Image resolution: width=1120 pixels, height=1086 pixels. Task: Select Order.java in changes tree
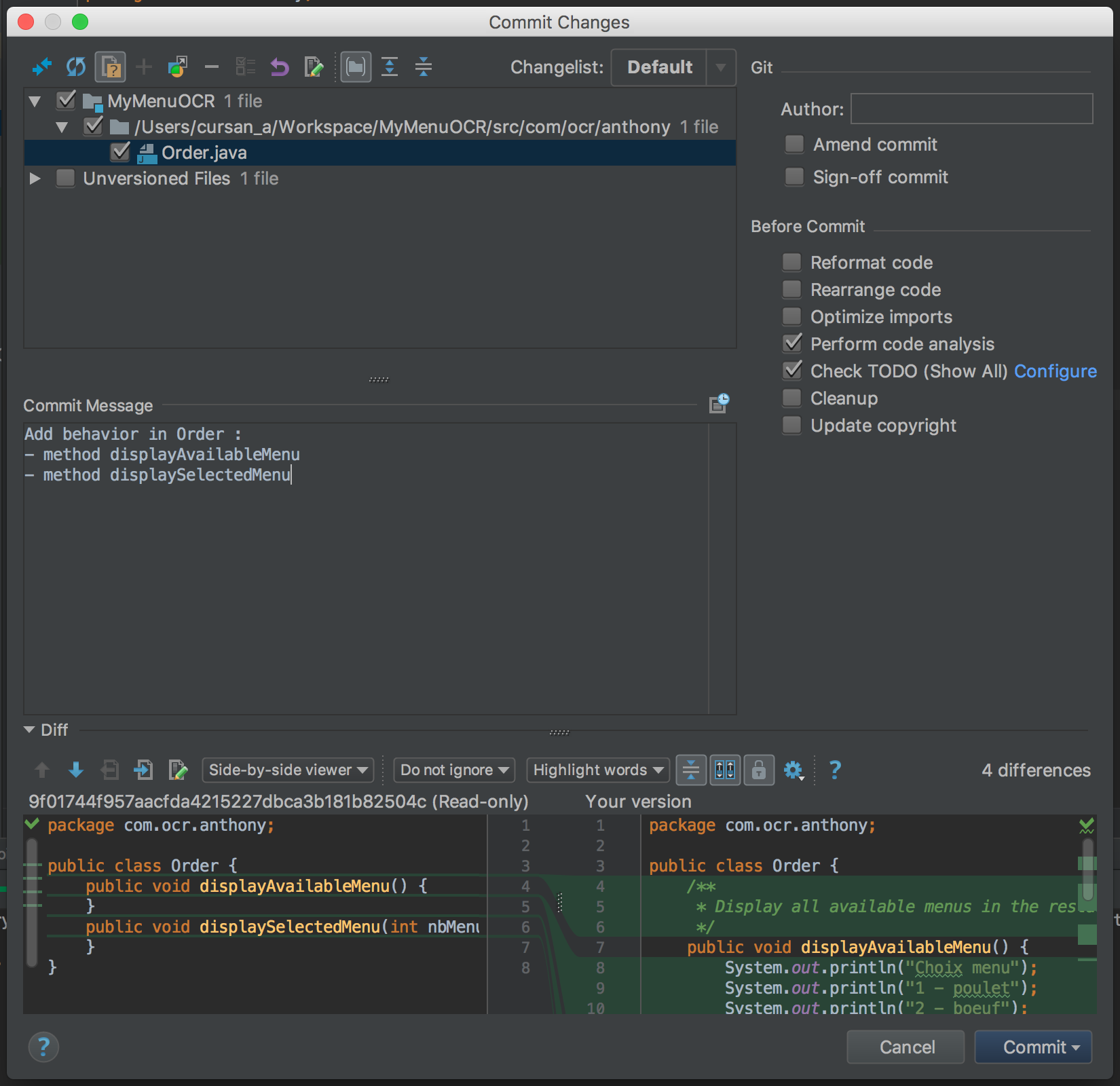379,153
